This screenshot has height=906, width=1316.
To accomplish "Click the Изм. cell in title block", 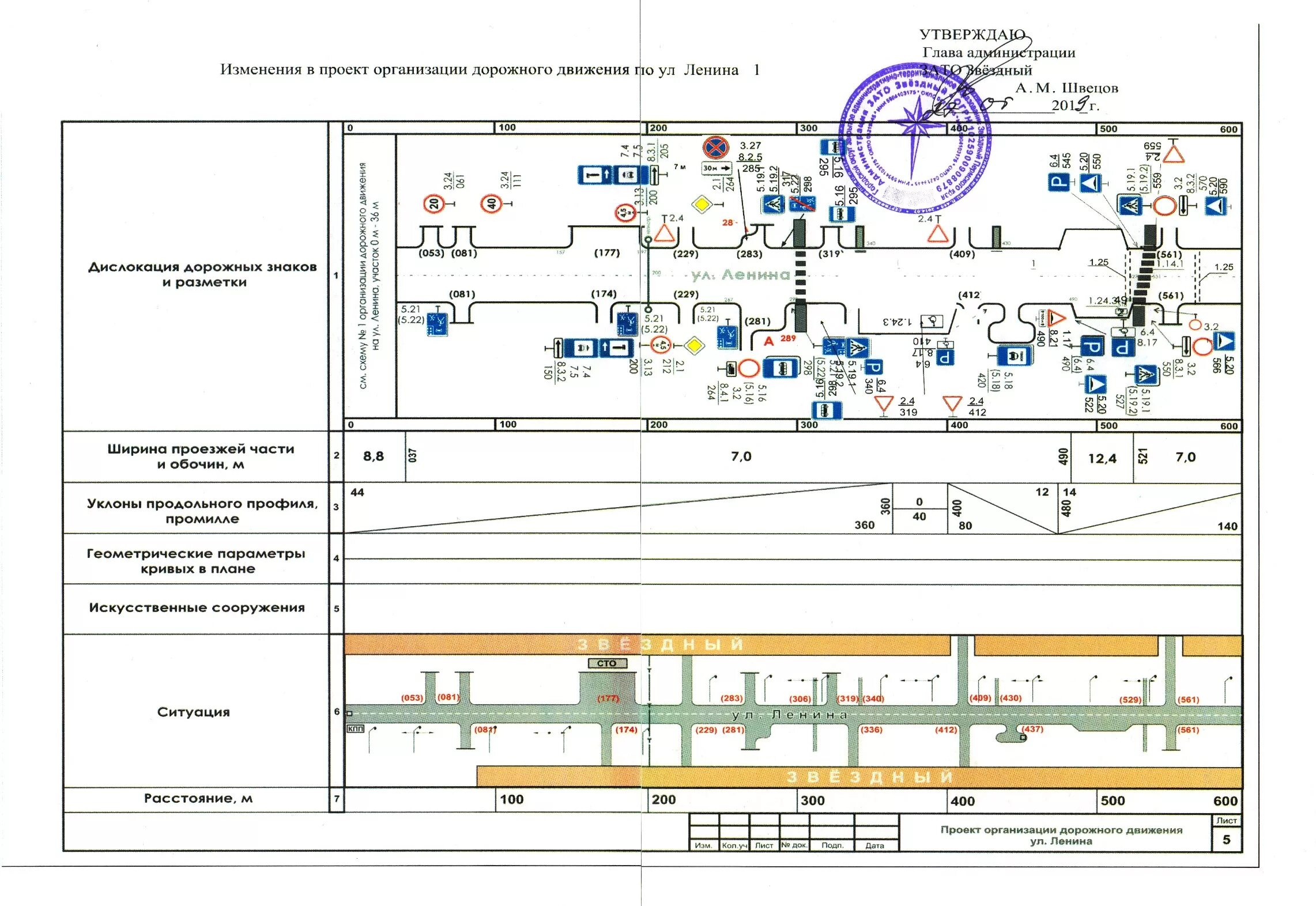I will (703, 845).
